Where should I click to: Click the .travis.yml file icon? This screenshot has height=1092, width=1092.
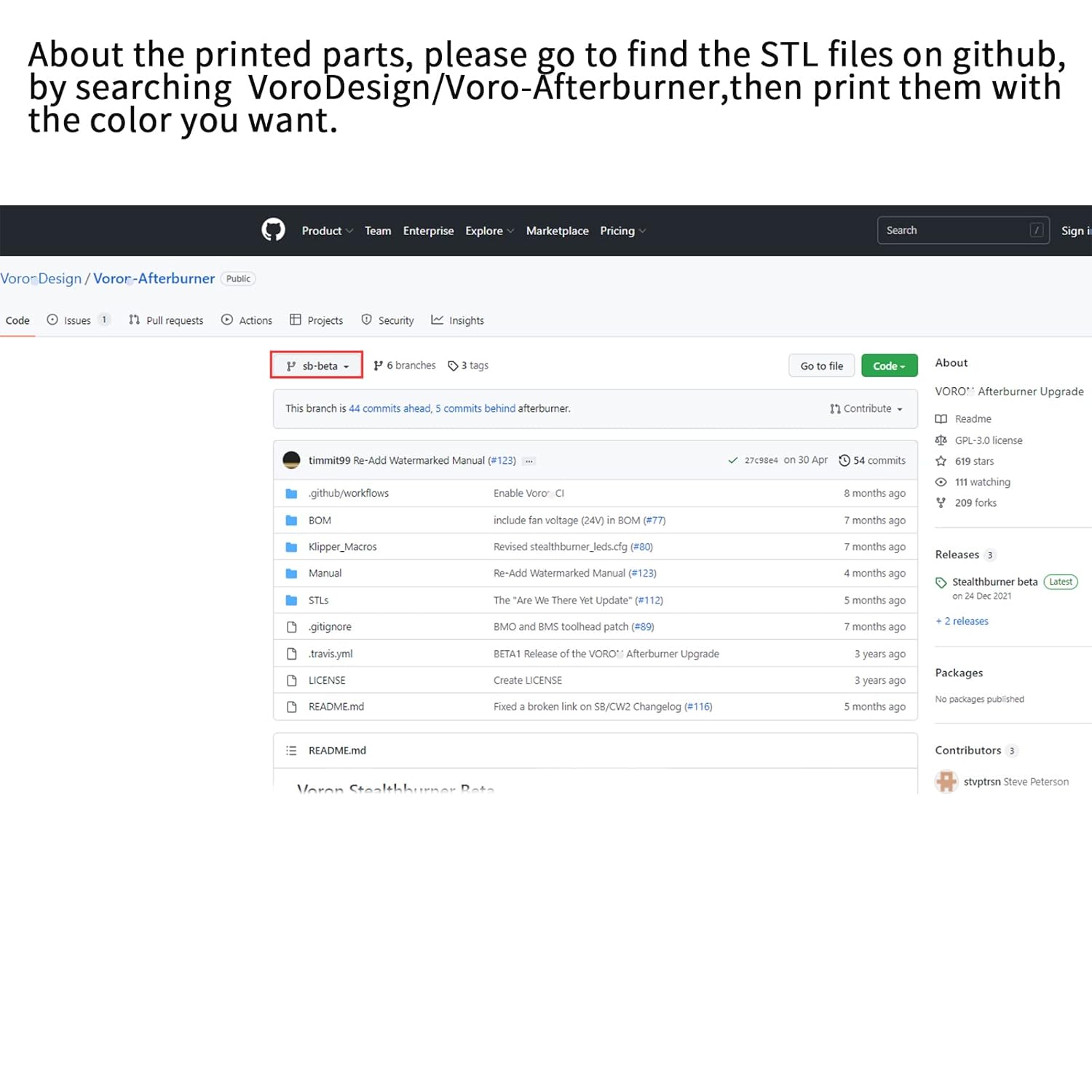(292, 654)
